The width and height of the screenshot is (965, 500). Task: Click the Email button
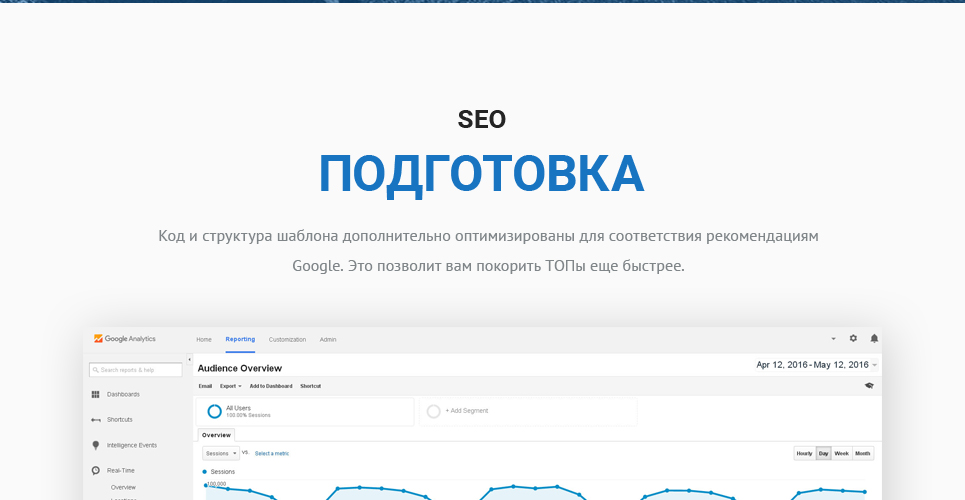(205, 386)
